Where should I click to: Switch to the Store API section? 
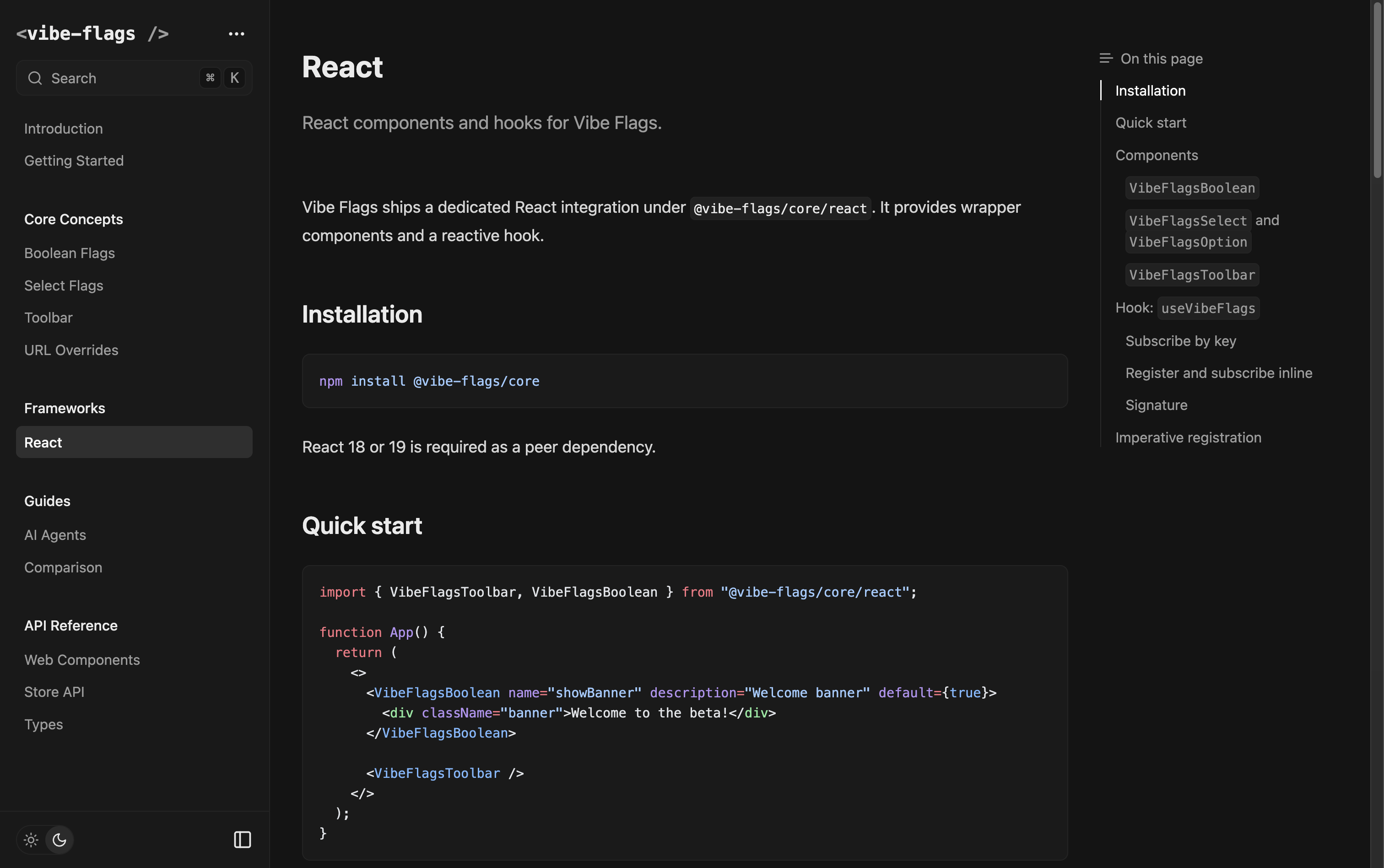(54, 692)
